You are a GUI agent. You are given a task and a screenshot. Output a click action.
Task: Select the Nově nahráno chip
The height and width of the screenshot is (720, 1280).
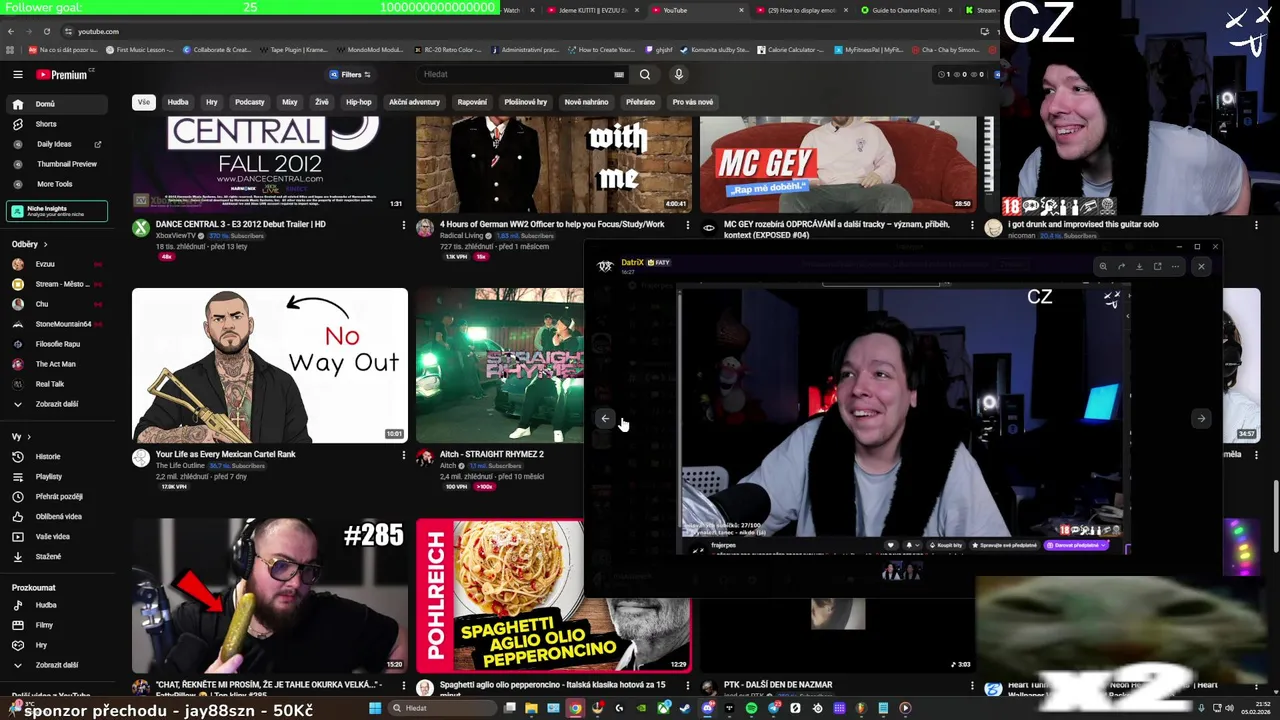click(x=586, y=102)
